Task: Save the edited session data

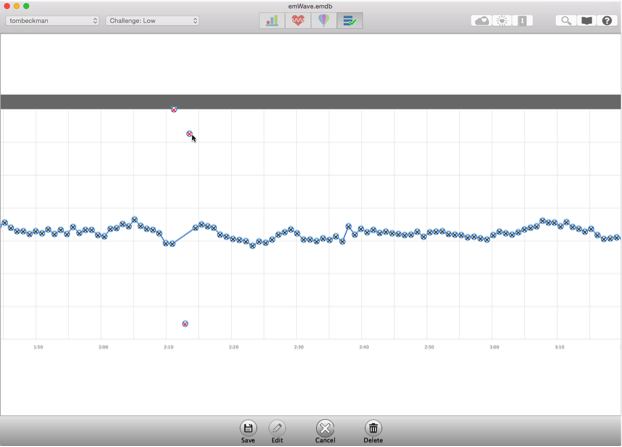Action: [248, 431]
